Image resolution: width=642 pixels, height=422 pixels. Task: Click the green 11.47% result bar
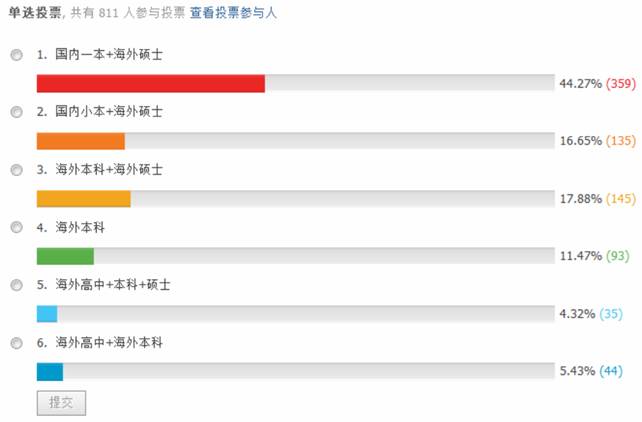(x=65, y=256)
